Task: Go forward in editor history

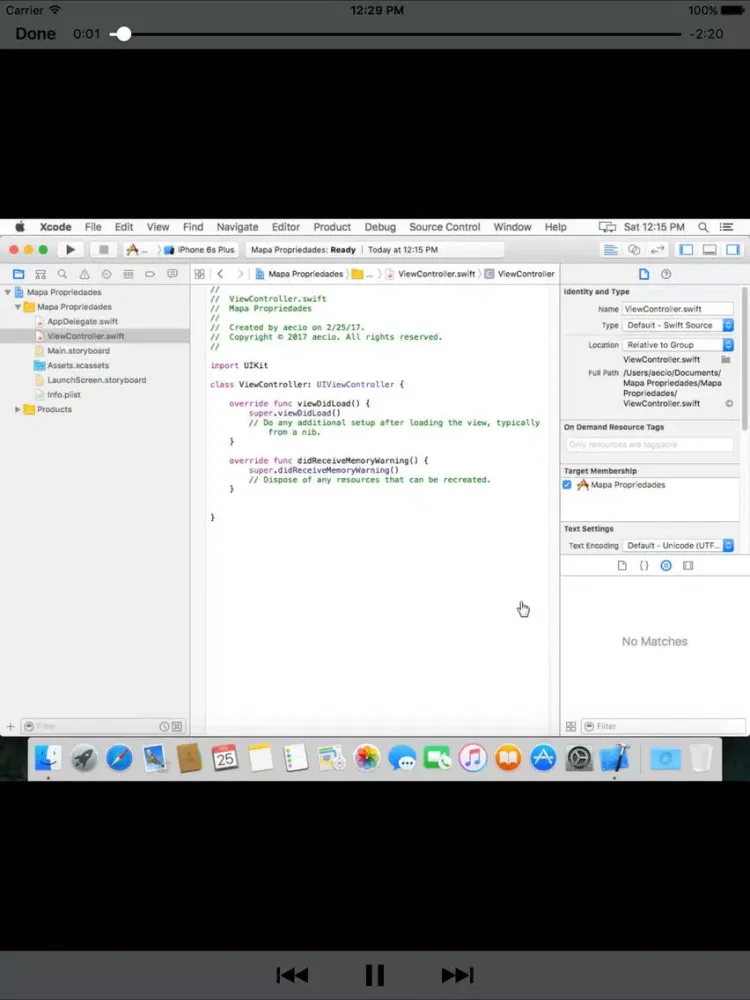Action: tap(240, 274)
